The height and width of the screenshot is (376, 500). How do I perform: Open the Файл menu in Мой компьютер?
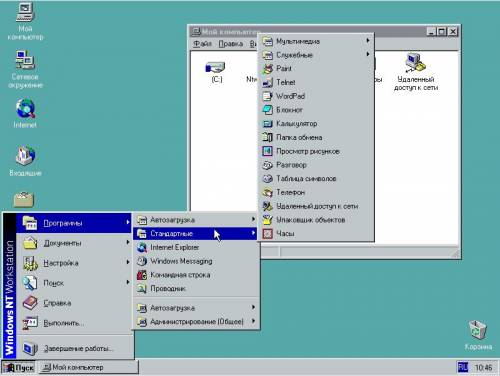[x=203, y=44]
